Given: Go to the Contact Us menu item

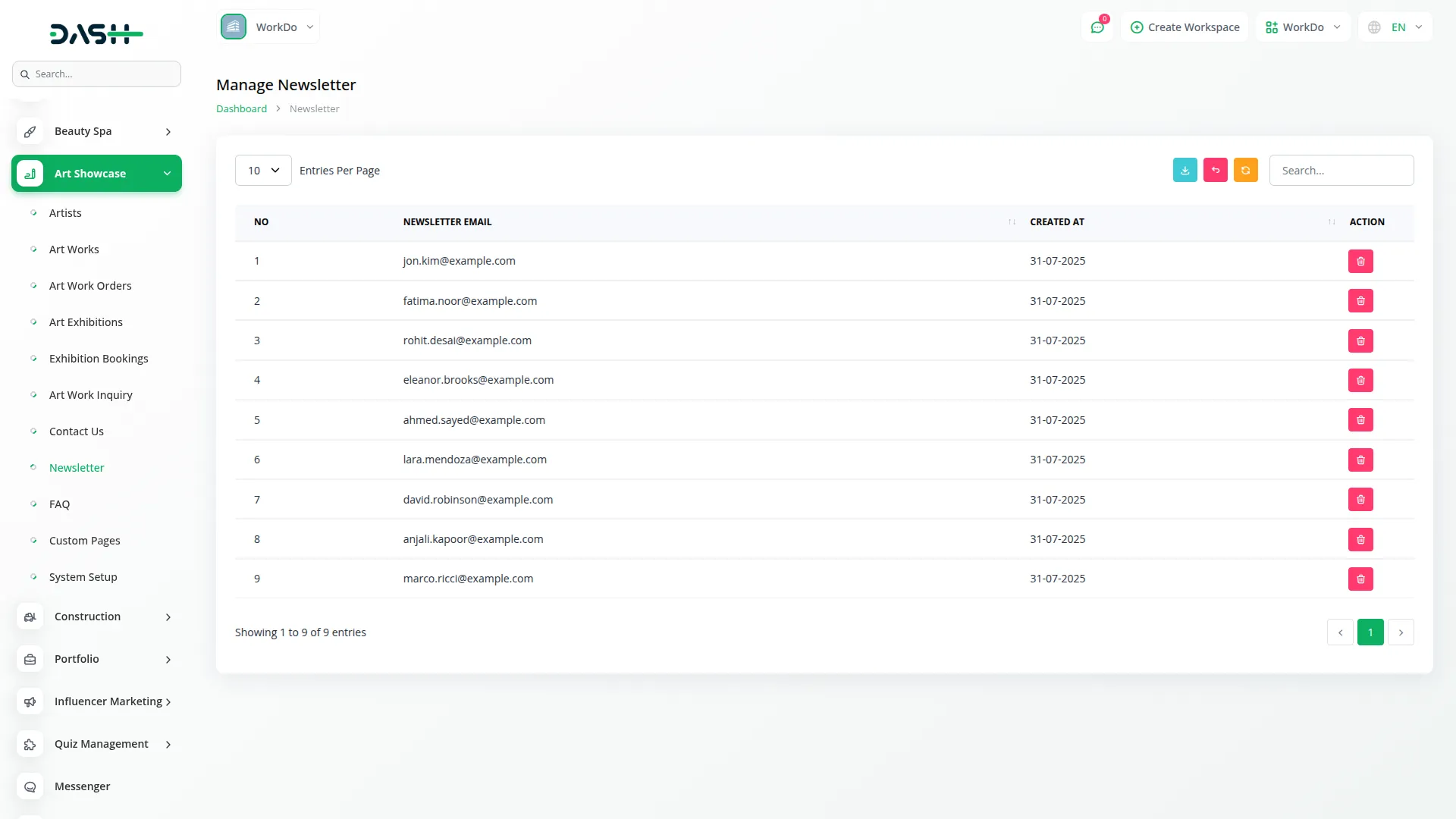Looking at the screenshot, I should coord(77,431).
